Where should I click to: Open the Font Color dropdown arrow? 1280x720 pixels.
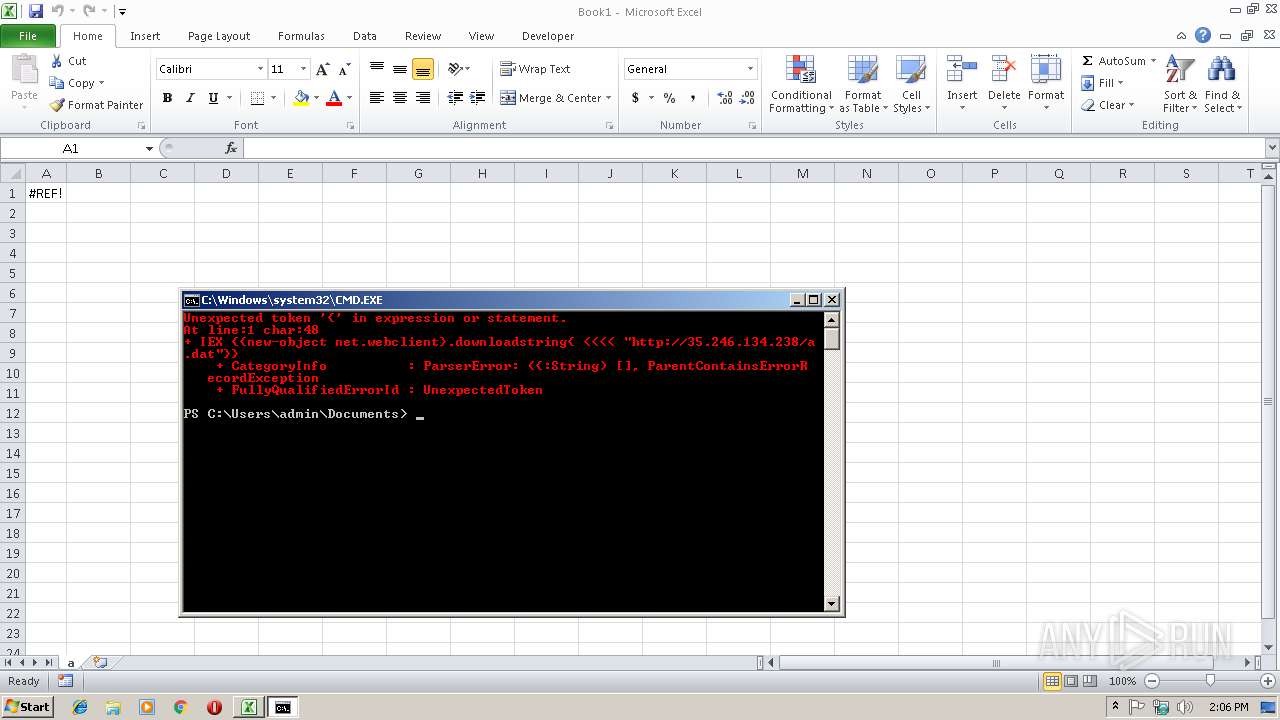pyautogui.click(x=349, y=98)
